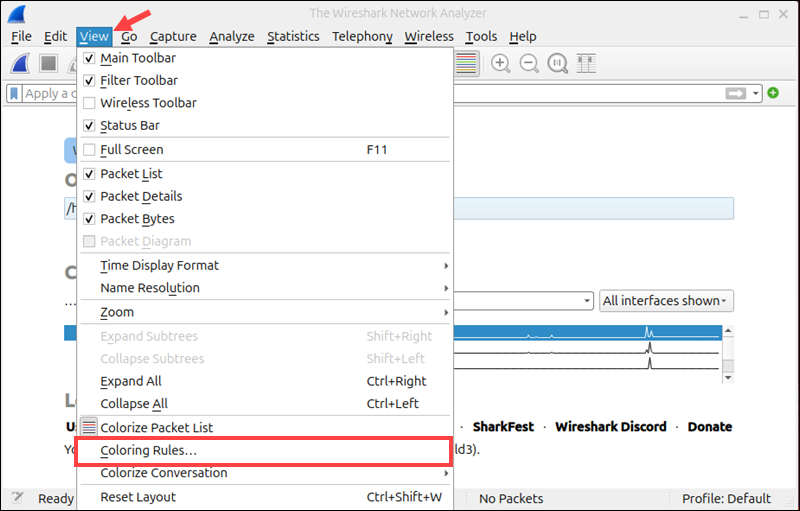Viewport: 800px width, 511px height.
Task: Open the Telephony menu
Action: (362, 37)
